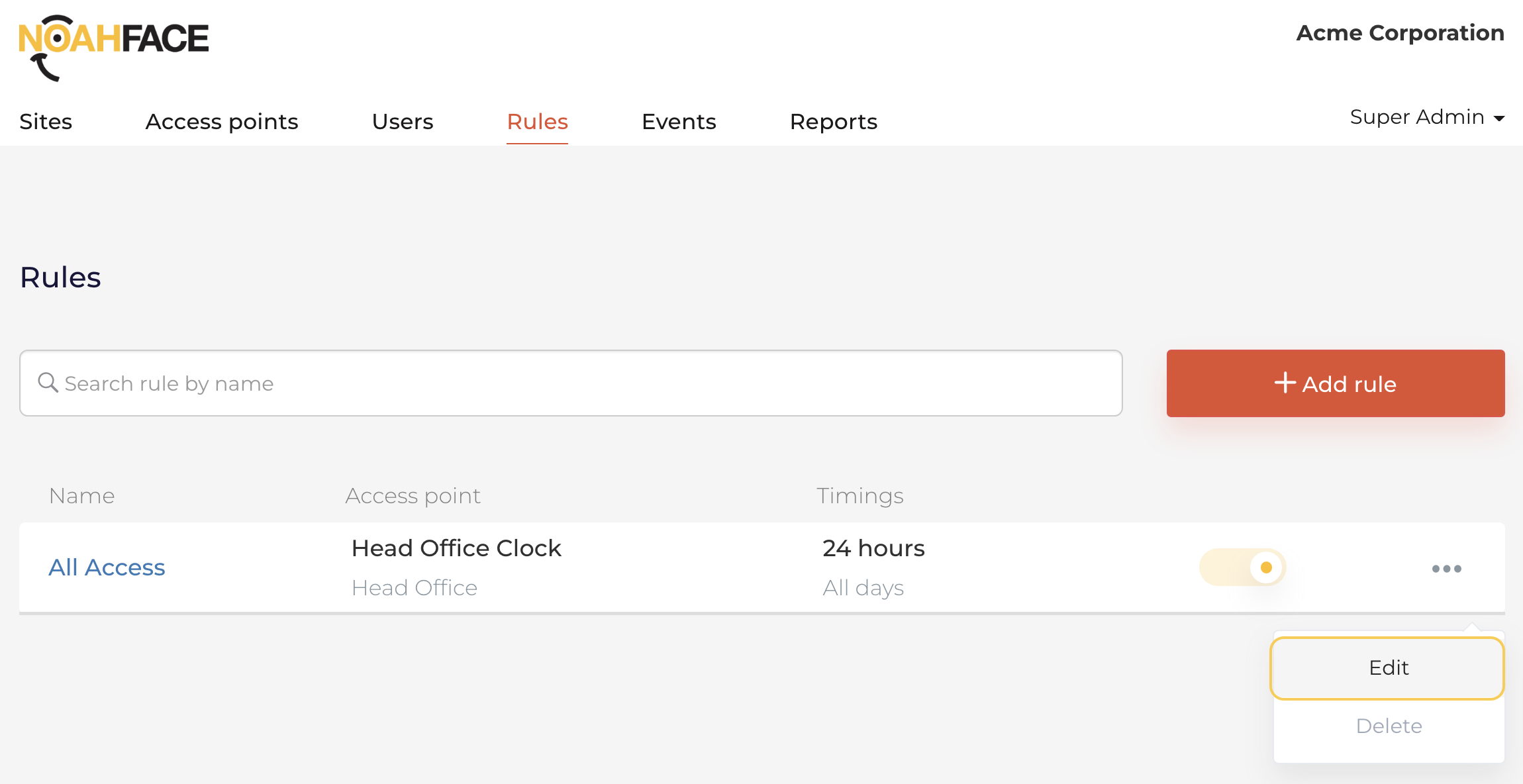Navigate to the Reports tab
This screenshot has width=1523, height=784.
tap(833, 122)
